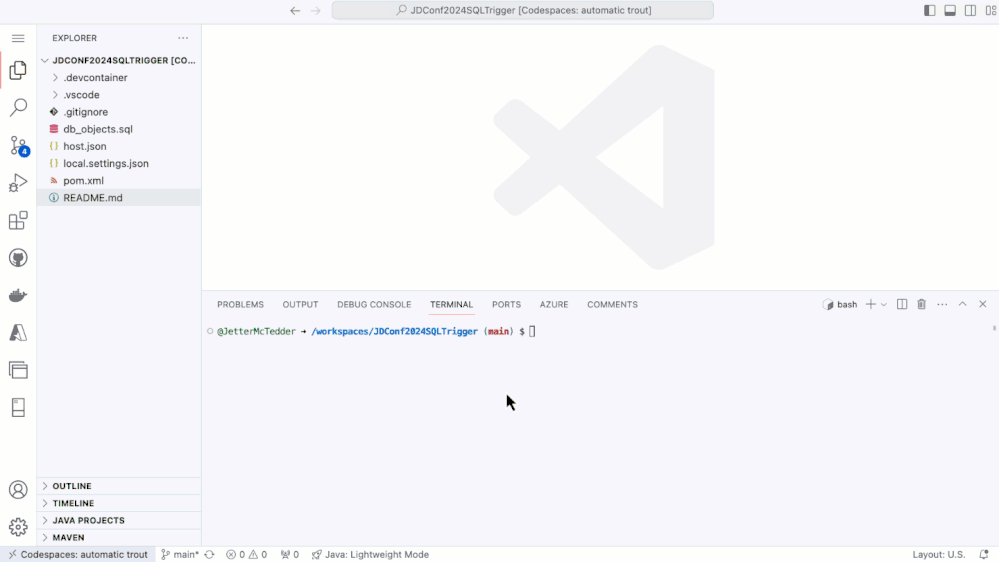Image resolution: width=999 pixels, height=562 pixels.
Task: Go forward with the navigation arrow
Action: pos(315,10)
